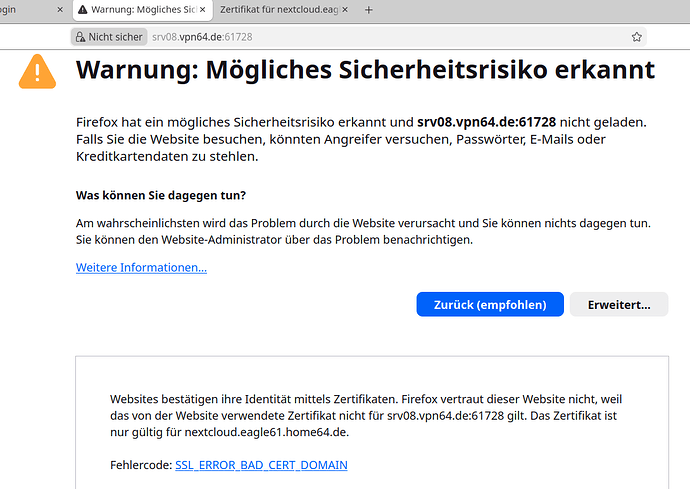Click the large orange warning triangle icon

37,72
